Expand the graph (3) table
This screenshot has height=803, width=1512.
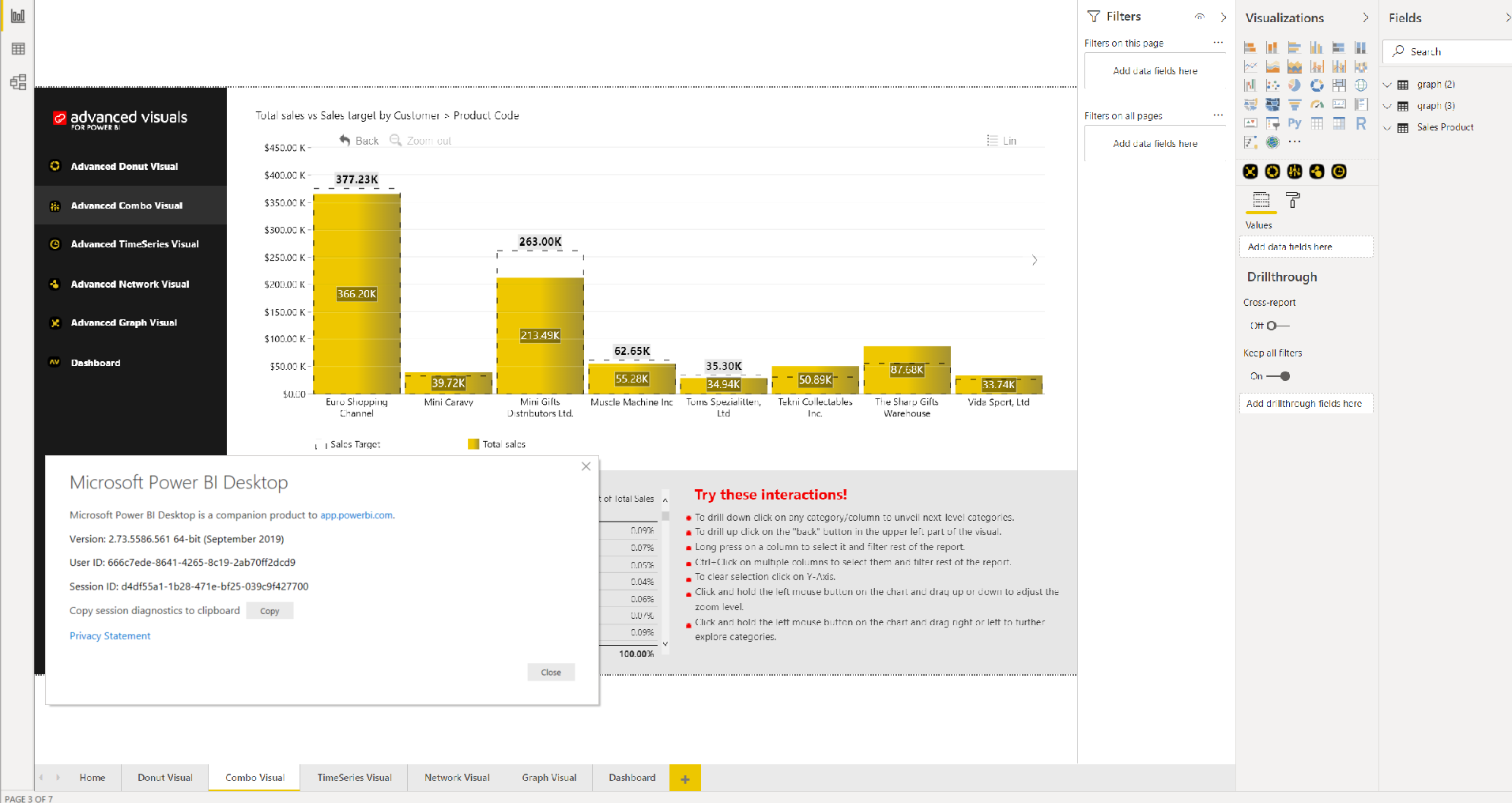(1387, 106)
